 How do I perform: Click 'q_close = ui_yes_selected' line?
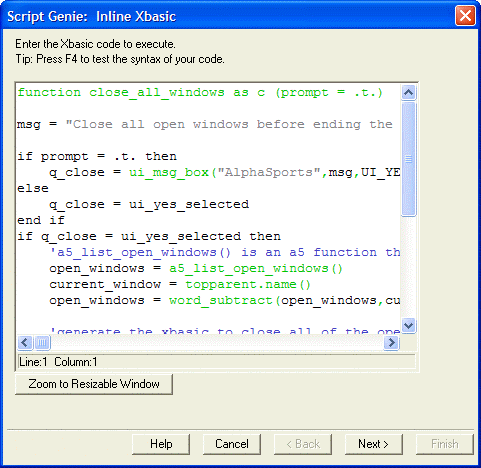tap(149, 204)
